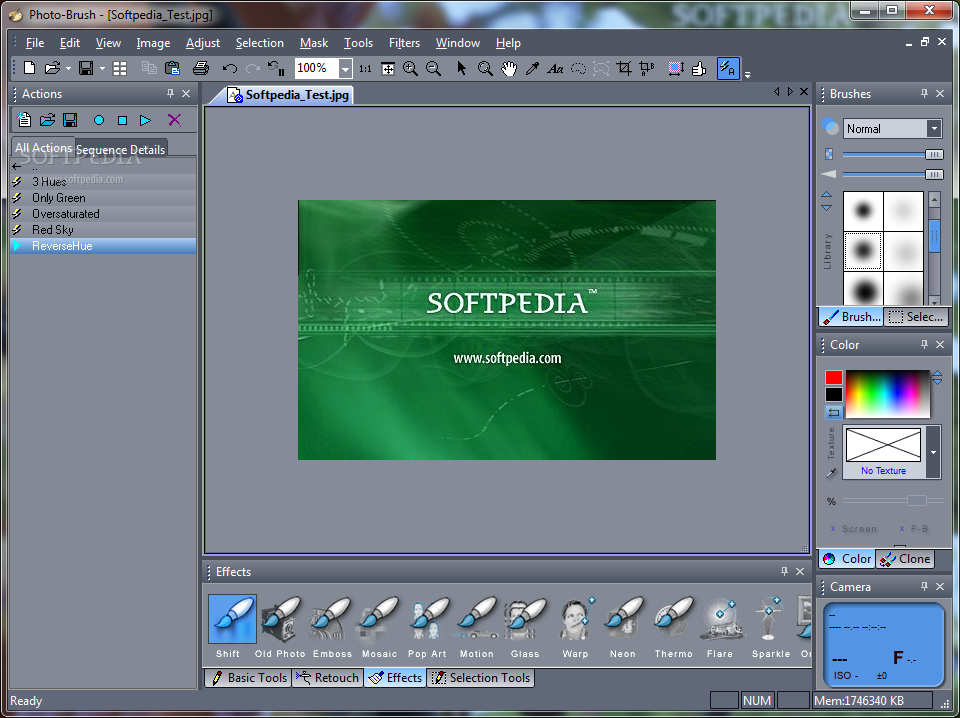The image size is (960, 718).
Task: Open the brush blend mode Normal dropdown
Action: click(x=934, y=129)
